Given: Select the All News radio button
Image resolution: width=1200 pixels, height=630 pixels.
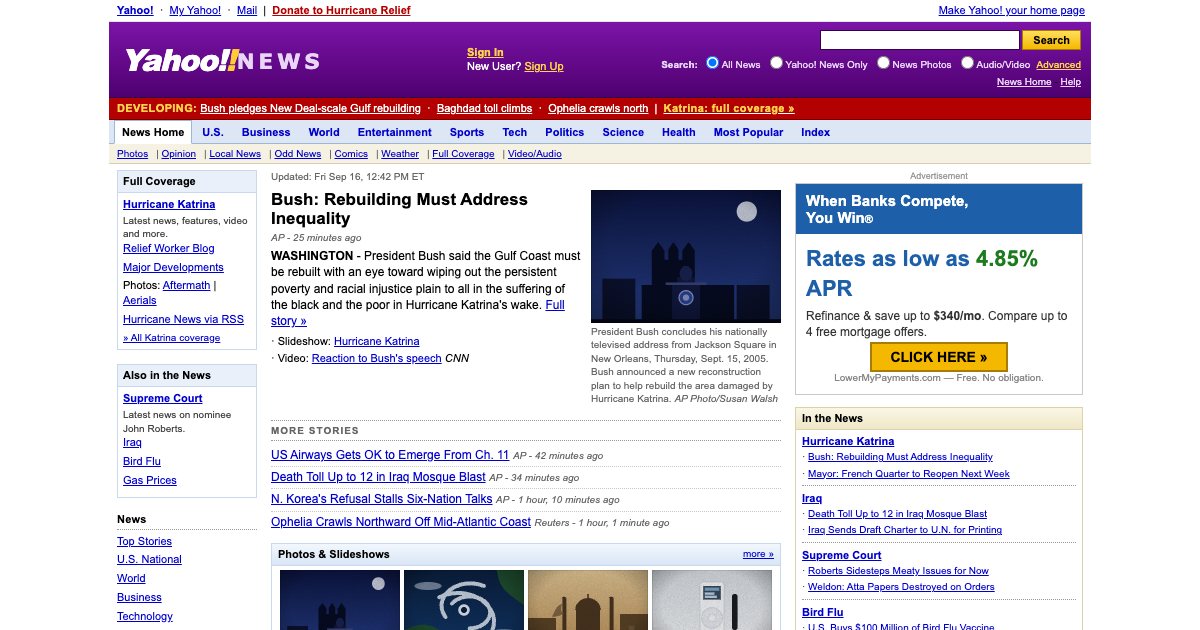Looking at the screenshot, I should pos(712,63).
